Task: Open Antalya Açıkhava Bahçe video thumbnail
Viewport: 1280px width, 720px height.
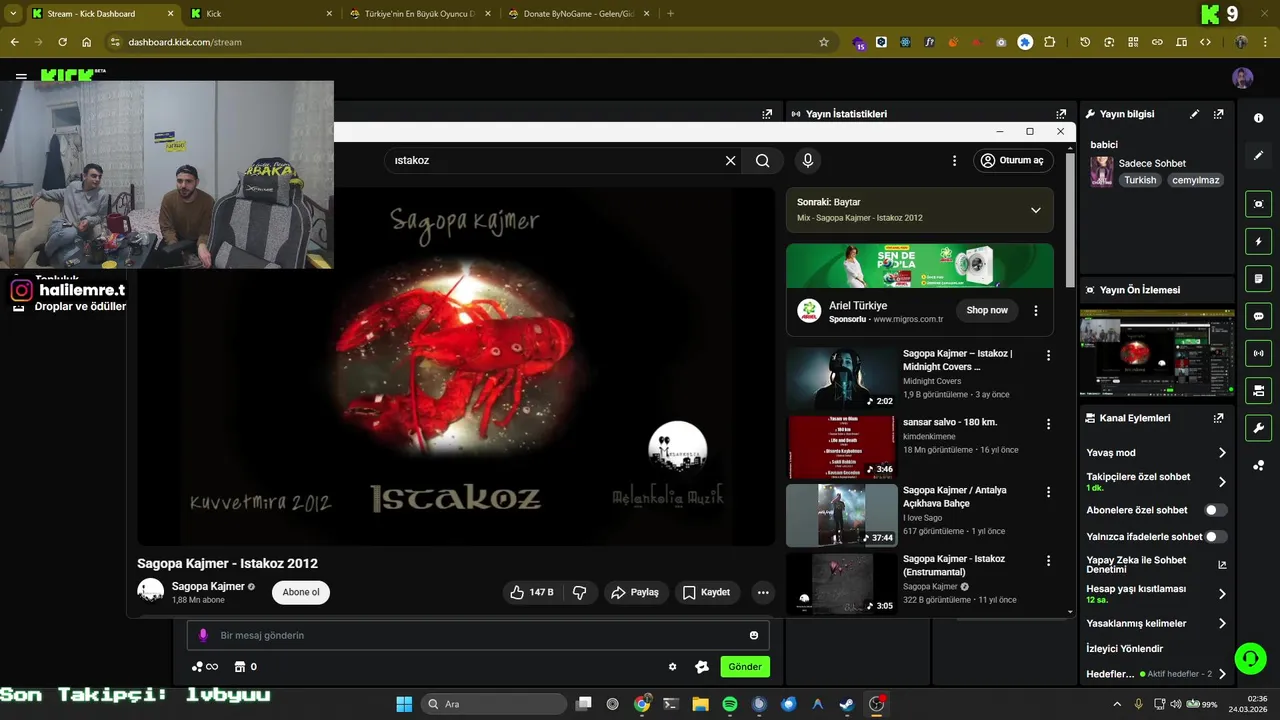Action: pos(841,515)
